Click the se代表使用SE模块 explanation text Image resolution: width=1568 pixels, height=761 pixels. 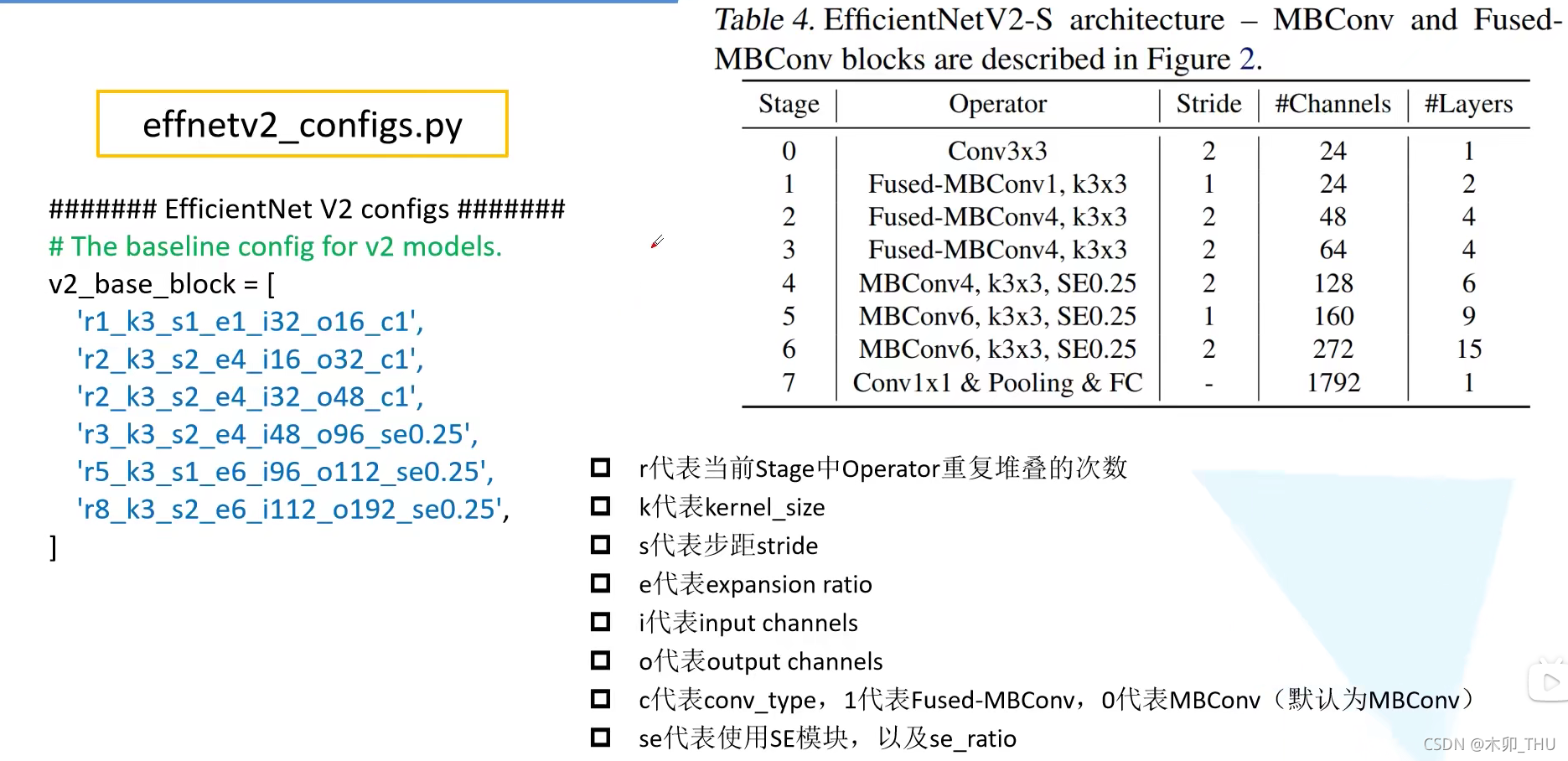point(827,738)
